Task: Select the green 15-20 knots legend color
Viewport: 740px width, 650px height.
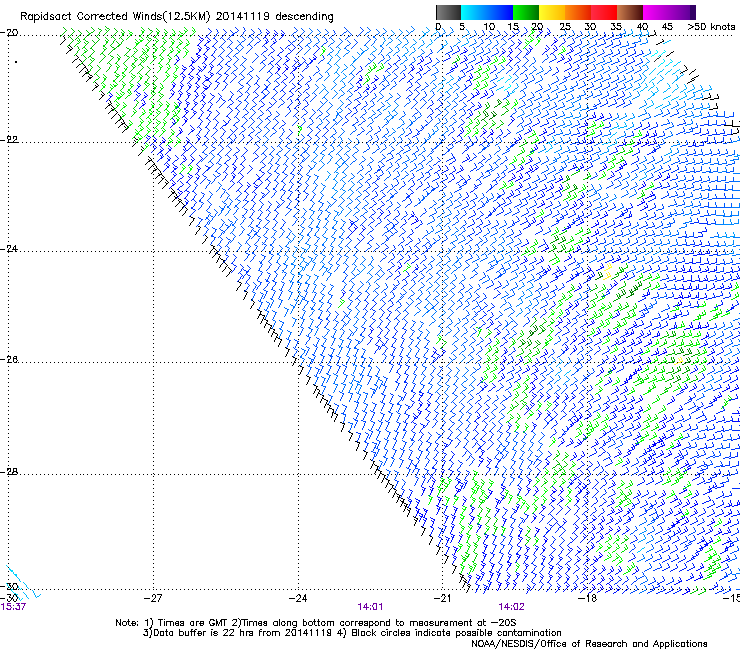Action: tap(526, 12)
